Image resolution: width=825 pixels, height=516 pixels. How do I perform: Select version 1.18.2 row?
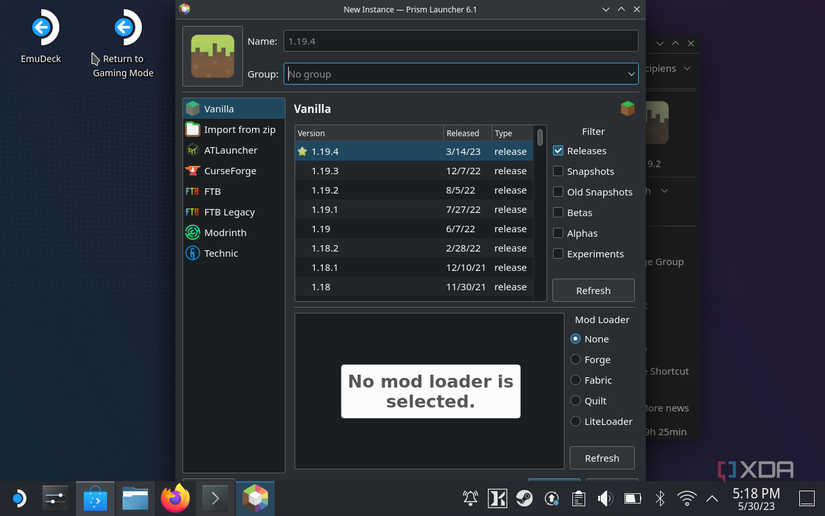point(414,248)
